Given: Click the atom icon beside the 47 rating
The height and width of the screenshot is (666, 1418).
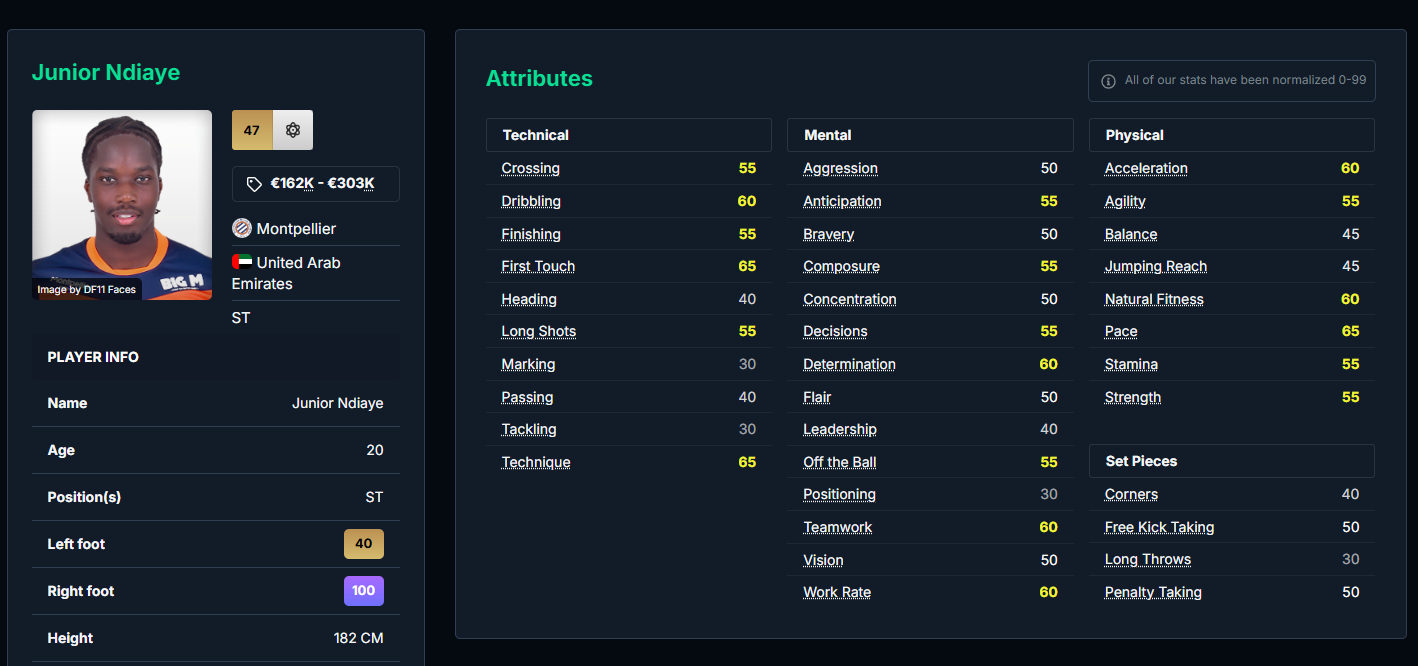Looking at the screenshot, I should point(293,130).
